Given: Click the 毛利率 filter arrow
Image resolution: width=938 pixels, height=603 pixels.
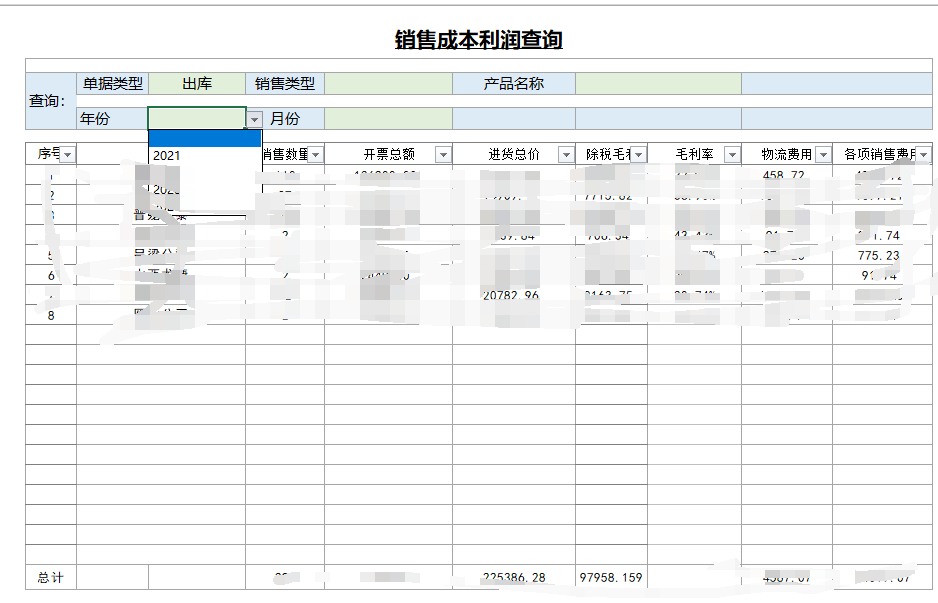Looking at the screenshot, I should [x=732, y=154].
